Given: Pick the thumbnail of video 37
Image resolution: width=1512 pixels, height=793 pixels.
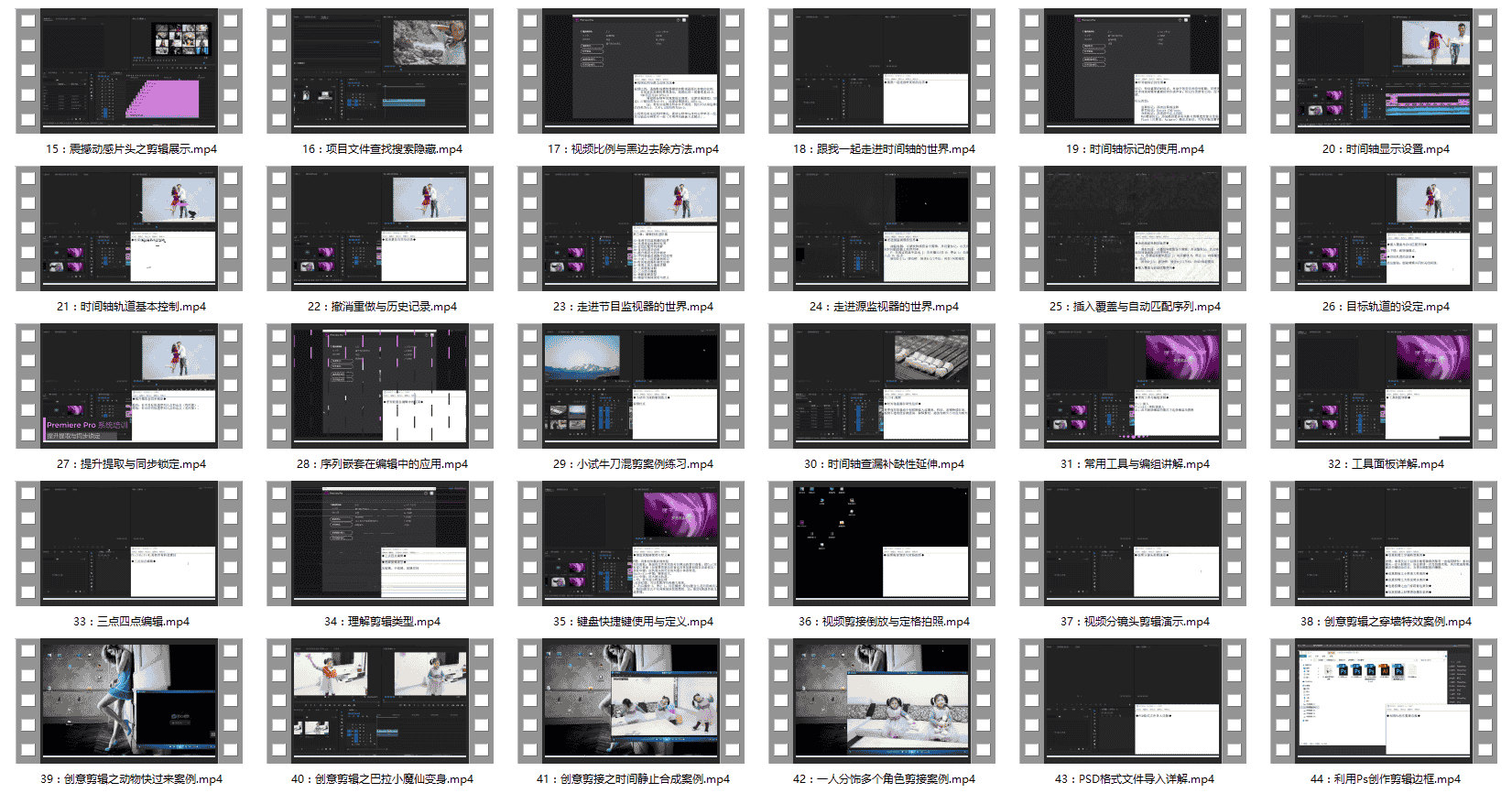Looking at the screenshot, I should click(1133, 544).
